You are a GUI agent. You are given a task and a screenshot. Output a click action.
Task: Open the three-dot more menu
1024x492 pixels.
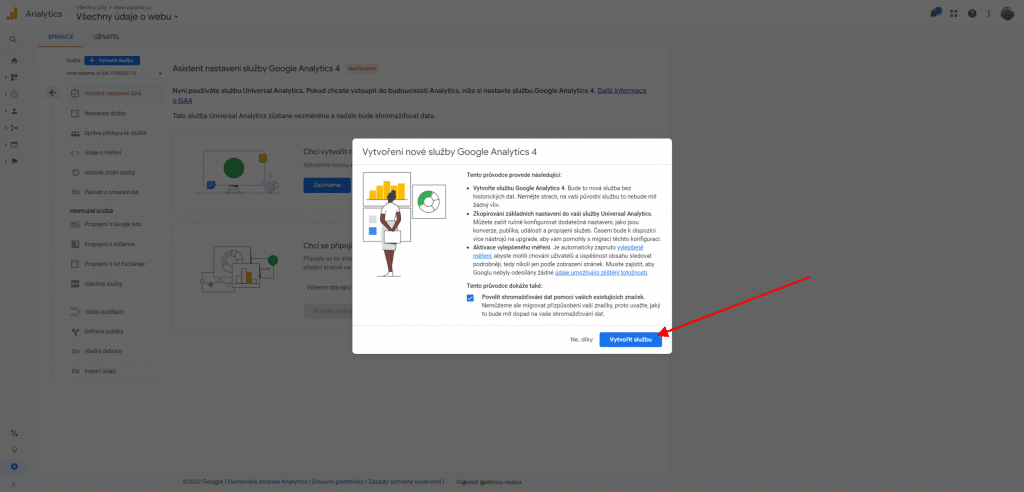tap(990, 13)
